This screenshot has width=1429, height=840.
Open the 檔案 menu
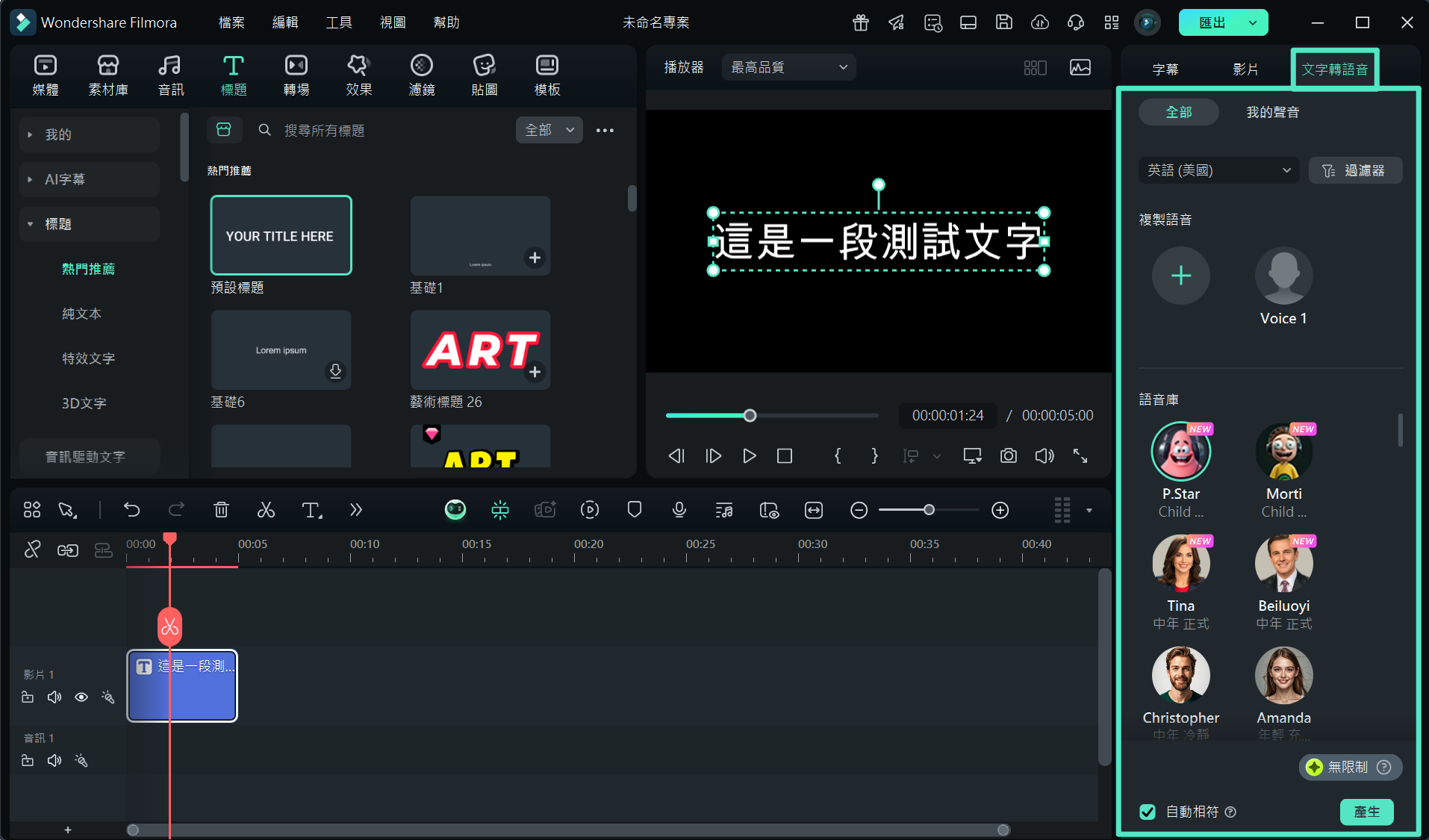tap(231, 22)
